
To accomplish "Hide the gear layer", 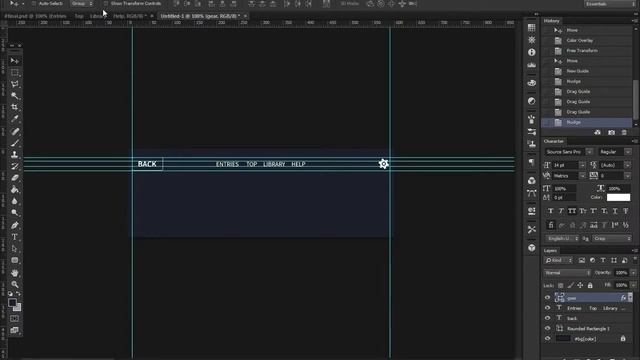I will (547, 298).
